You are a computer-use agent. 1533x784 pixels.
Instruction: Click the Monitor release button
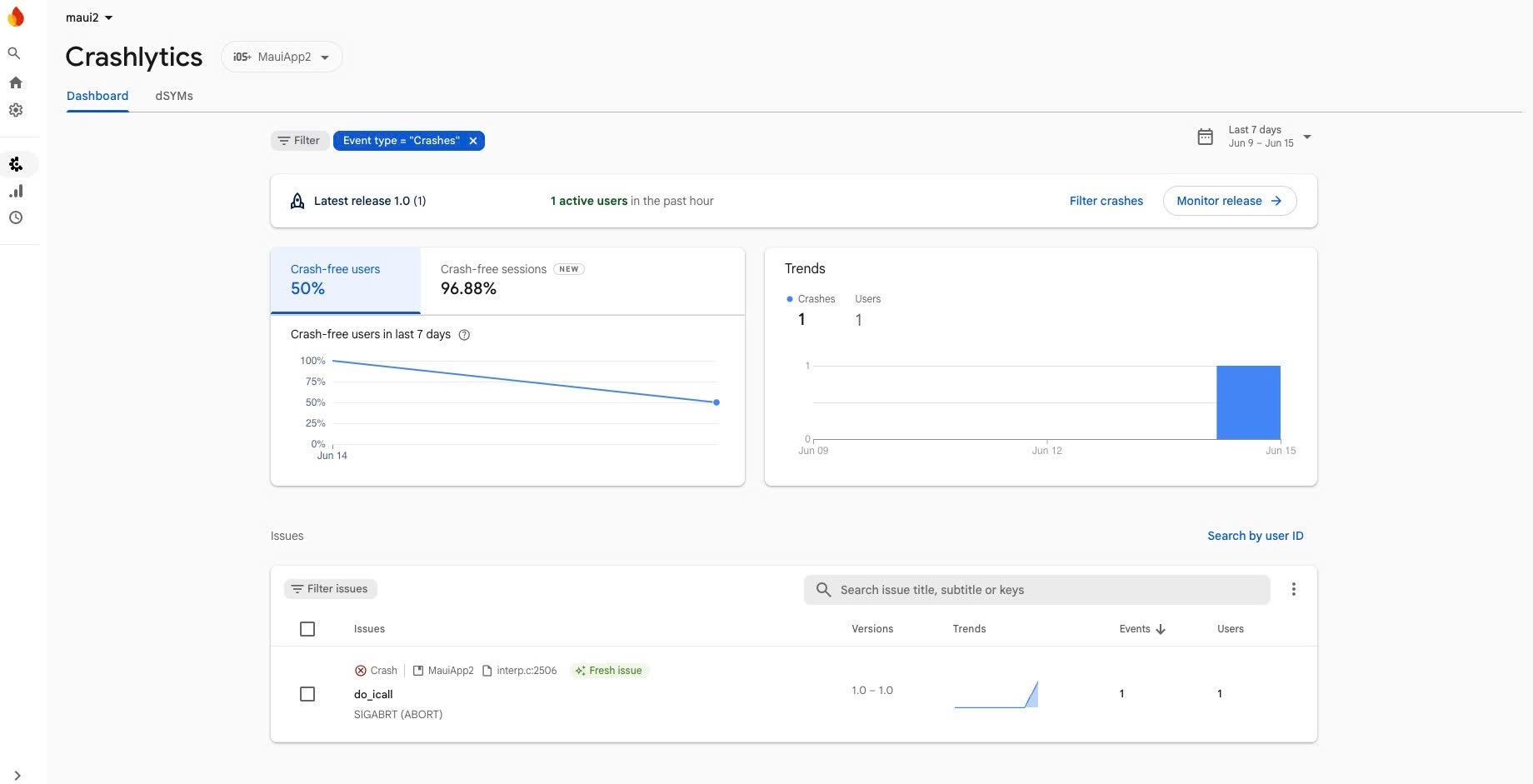coord(1229,201)
